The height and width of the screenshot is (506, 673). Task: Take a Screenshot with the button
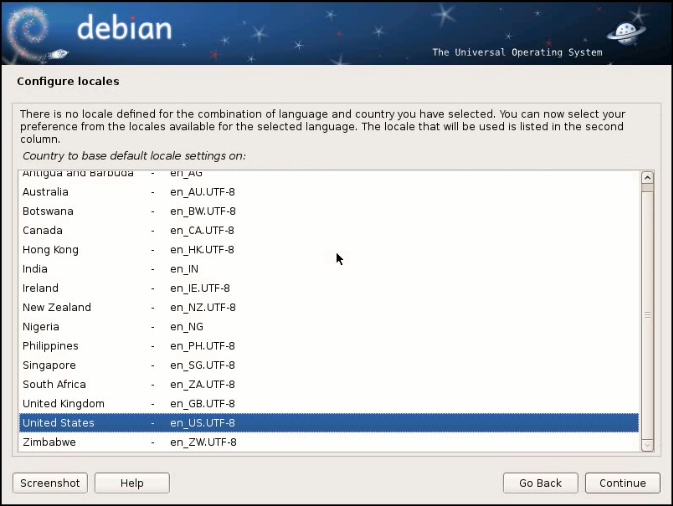[x=50, y=483]
